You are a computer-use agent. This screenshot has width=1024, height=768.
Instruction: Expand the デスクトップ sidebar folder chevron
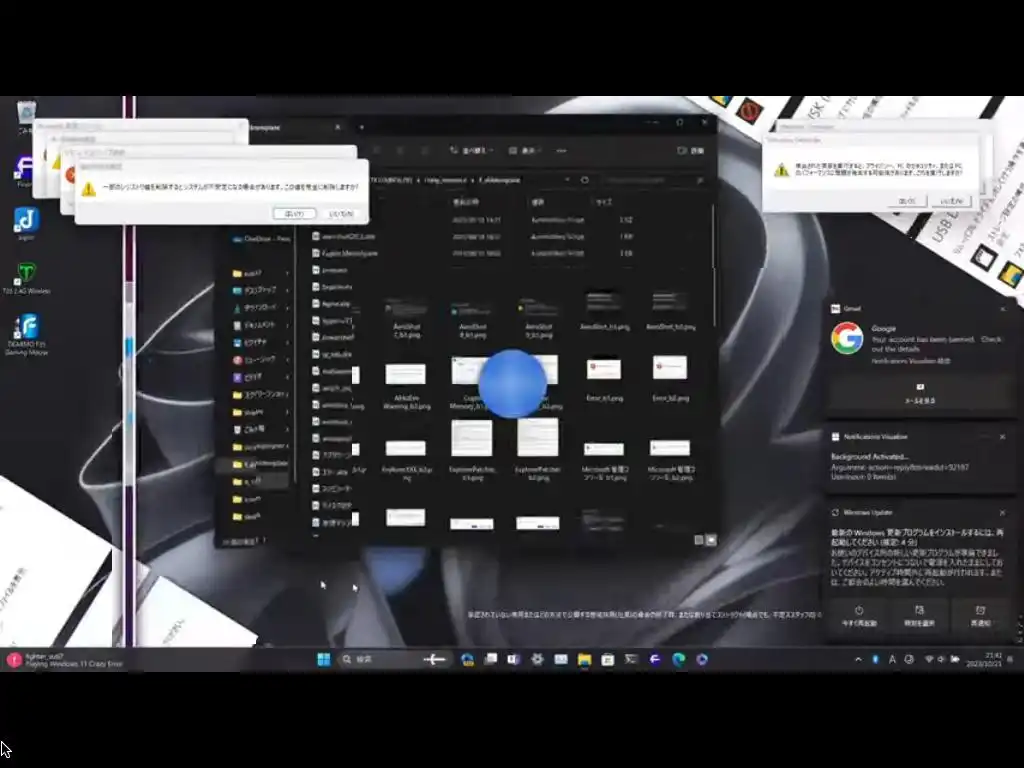coord(287,290)
